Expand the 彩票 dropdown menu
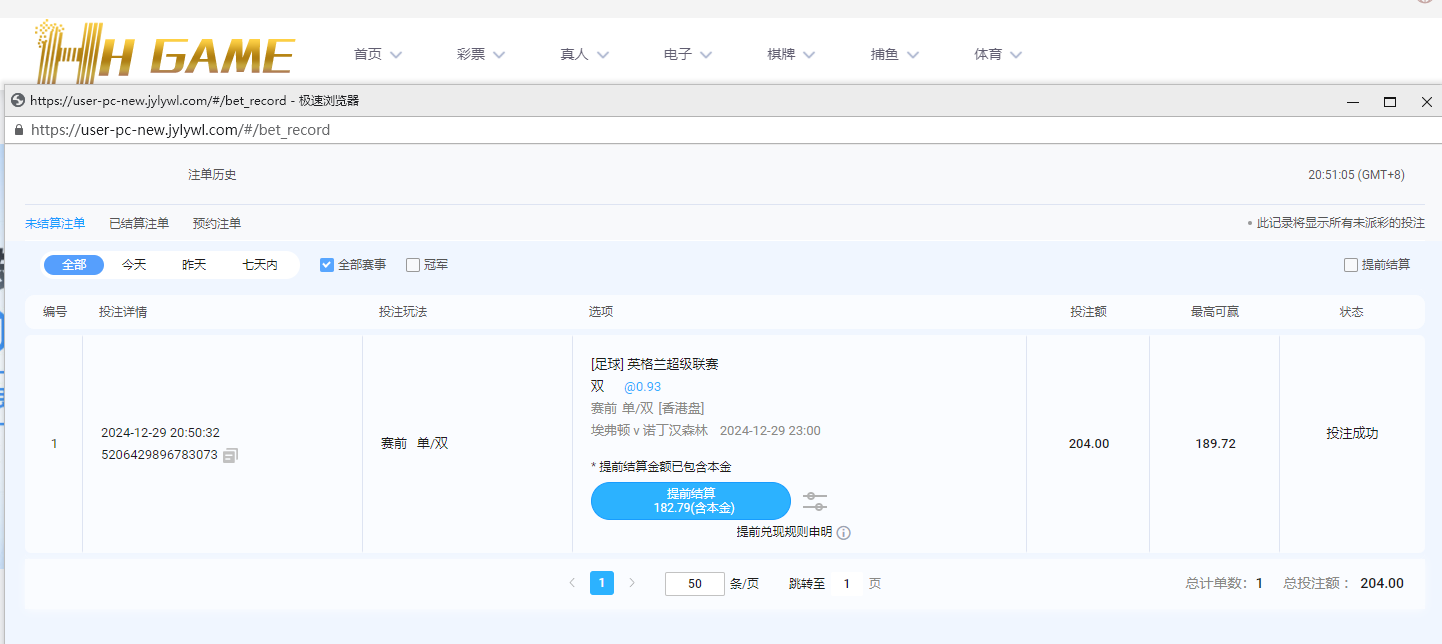This screenshot has height=644, width=1442. (481, 55)
